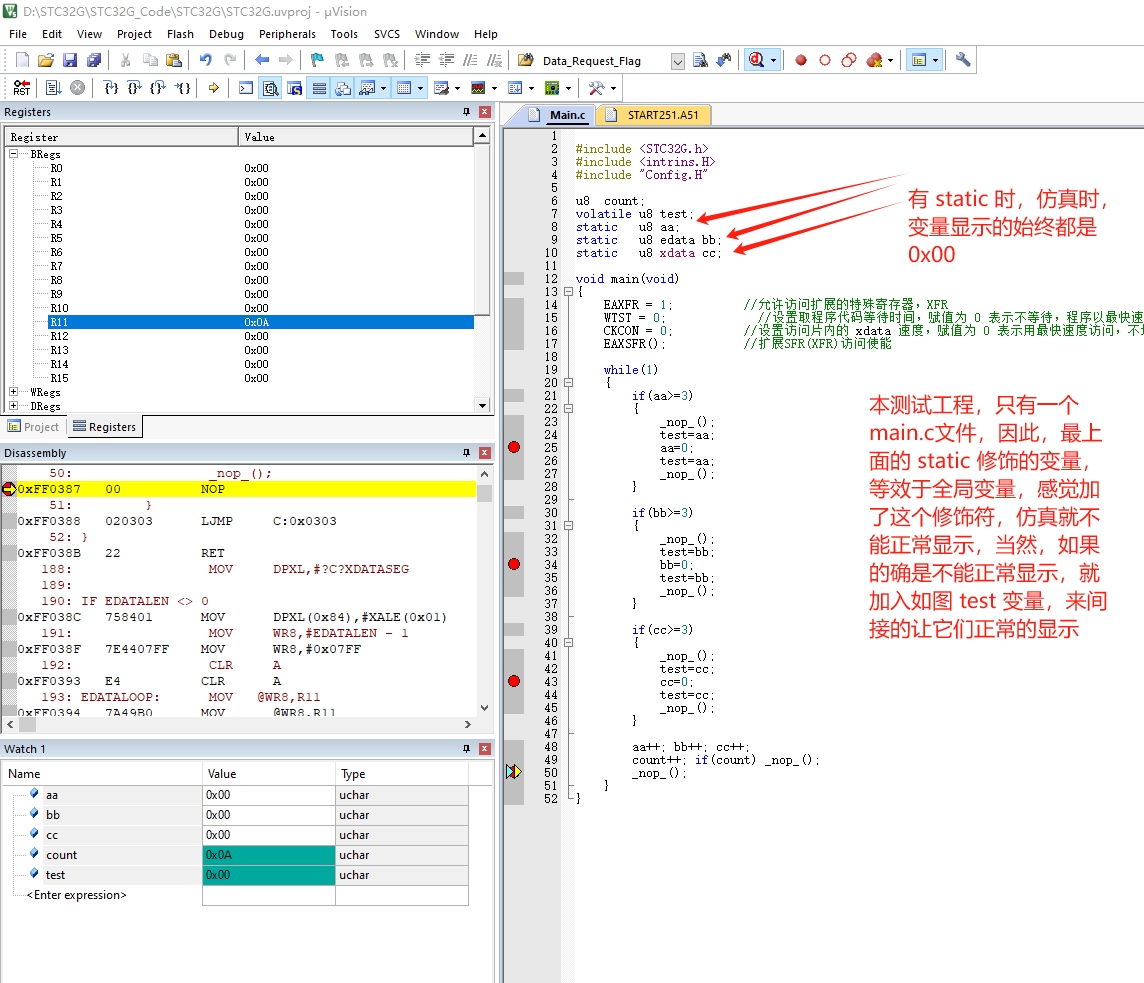Open configuration with the wrench icon

pos(963,61)
